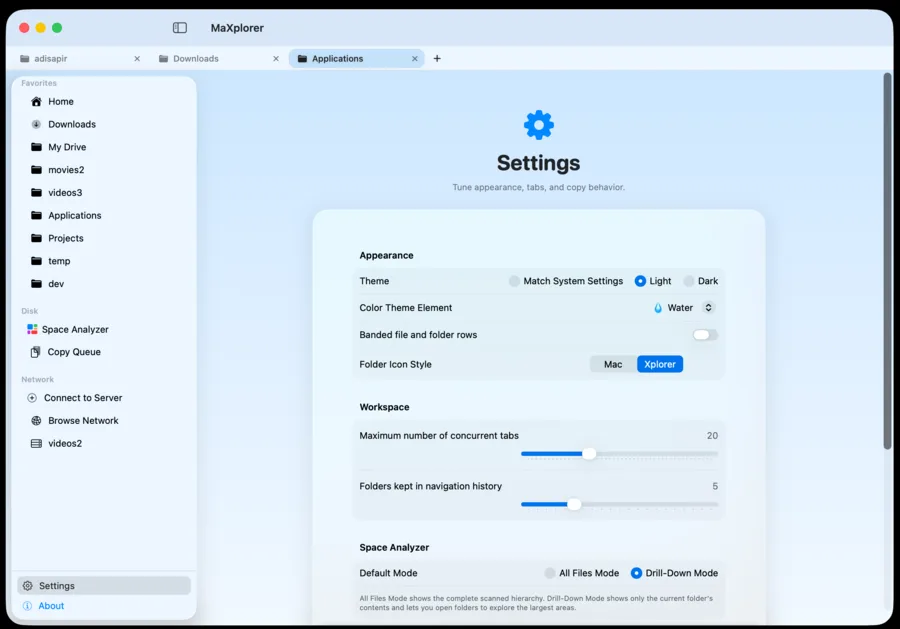The image size is (900, 629).
Task: Click the videos3 folder icon
Action: [36, 192]
